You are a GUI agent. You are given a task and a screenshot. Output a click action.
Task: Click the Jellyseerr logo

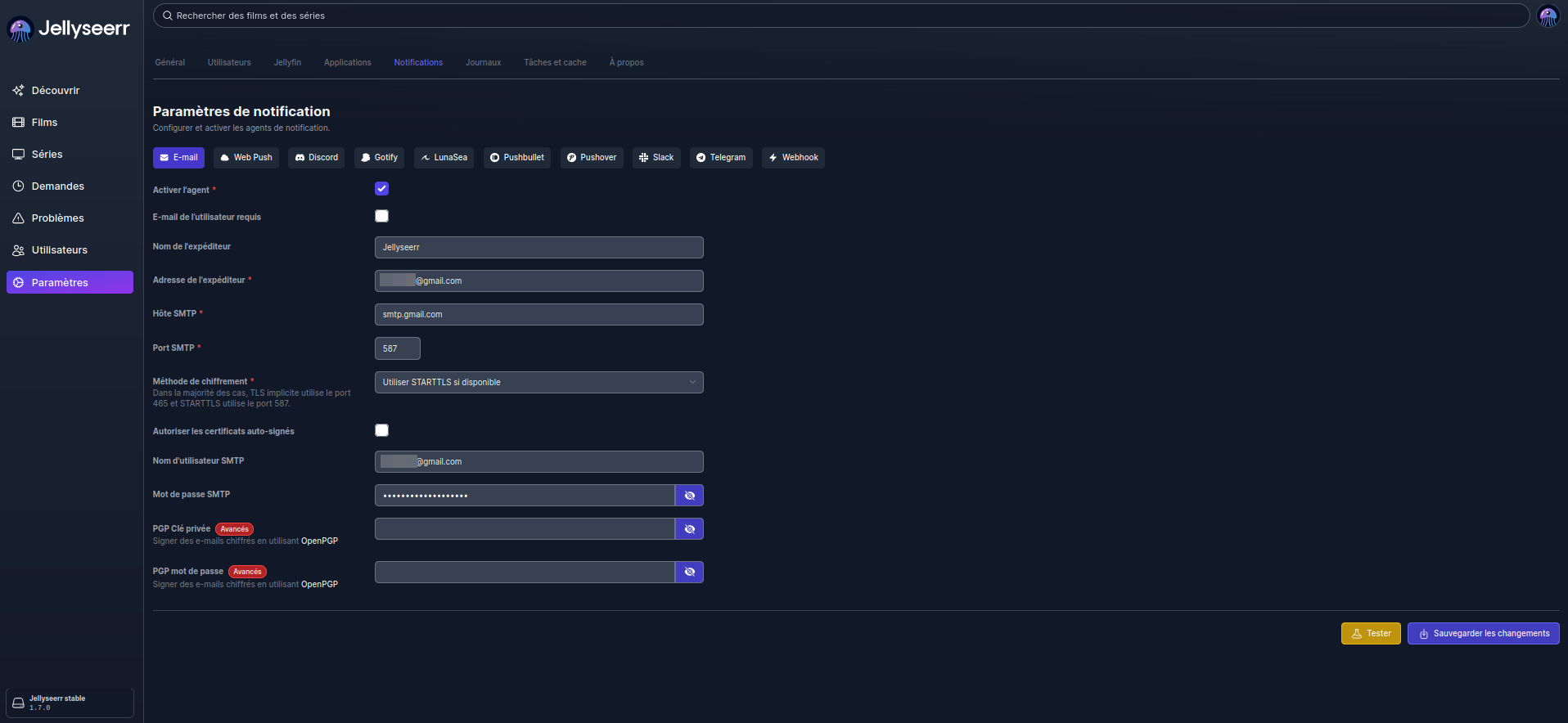[69, 29]
